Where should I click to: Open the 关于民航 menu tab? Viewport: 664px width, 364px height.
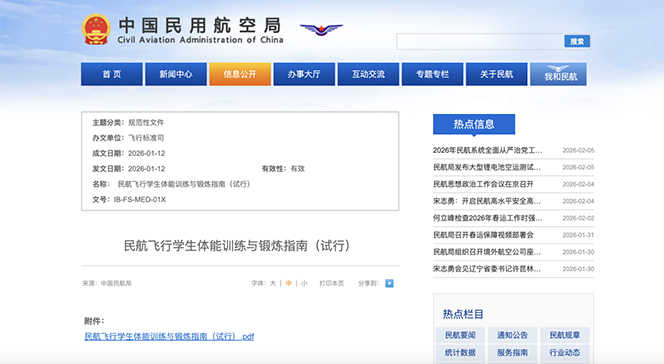(497, 74)
